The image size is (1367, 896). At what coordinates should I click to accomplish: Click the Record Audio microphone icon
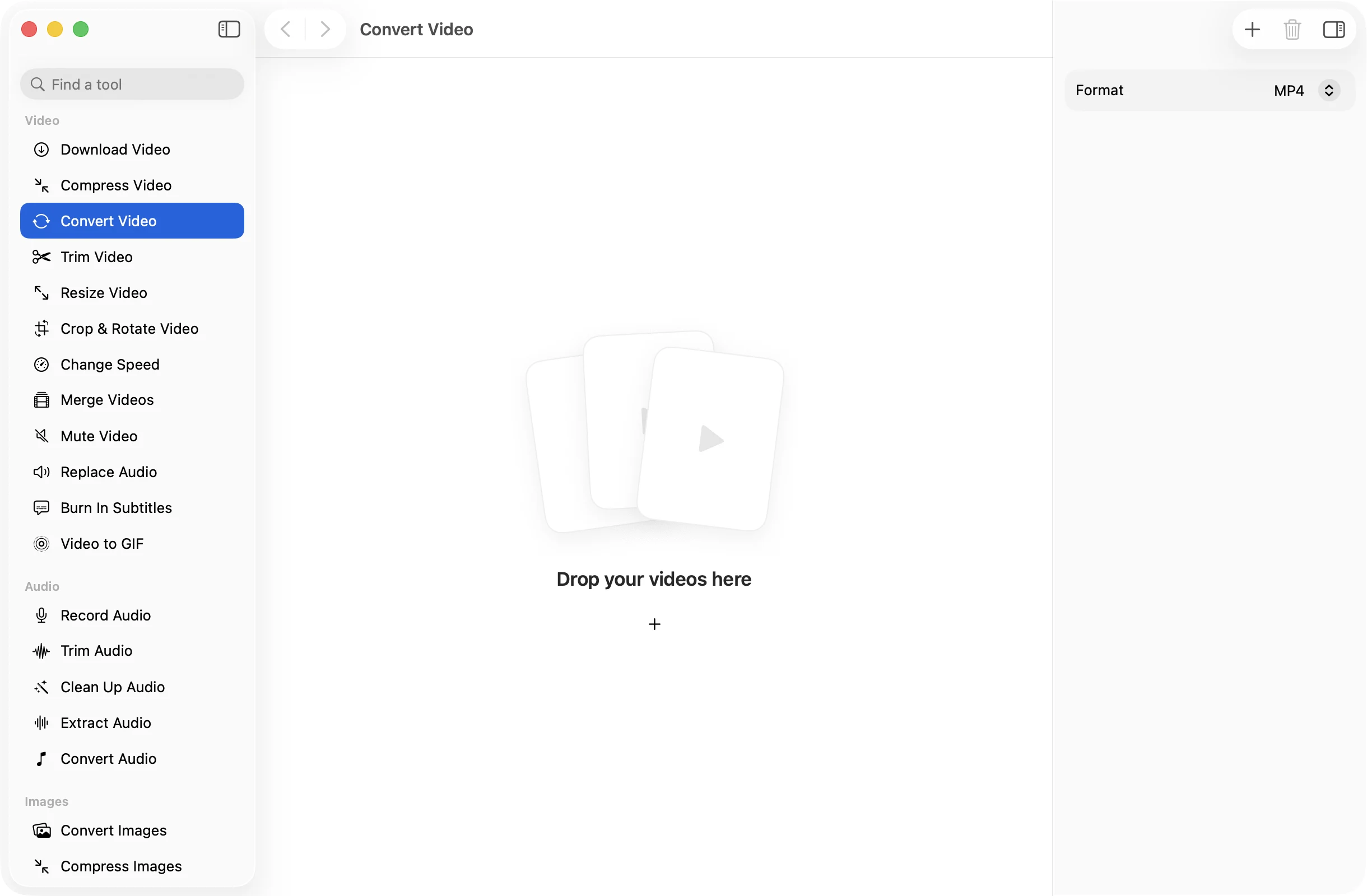41,615
